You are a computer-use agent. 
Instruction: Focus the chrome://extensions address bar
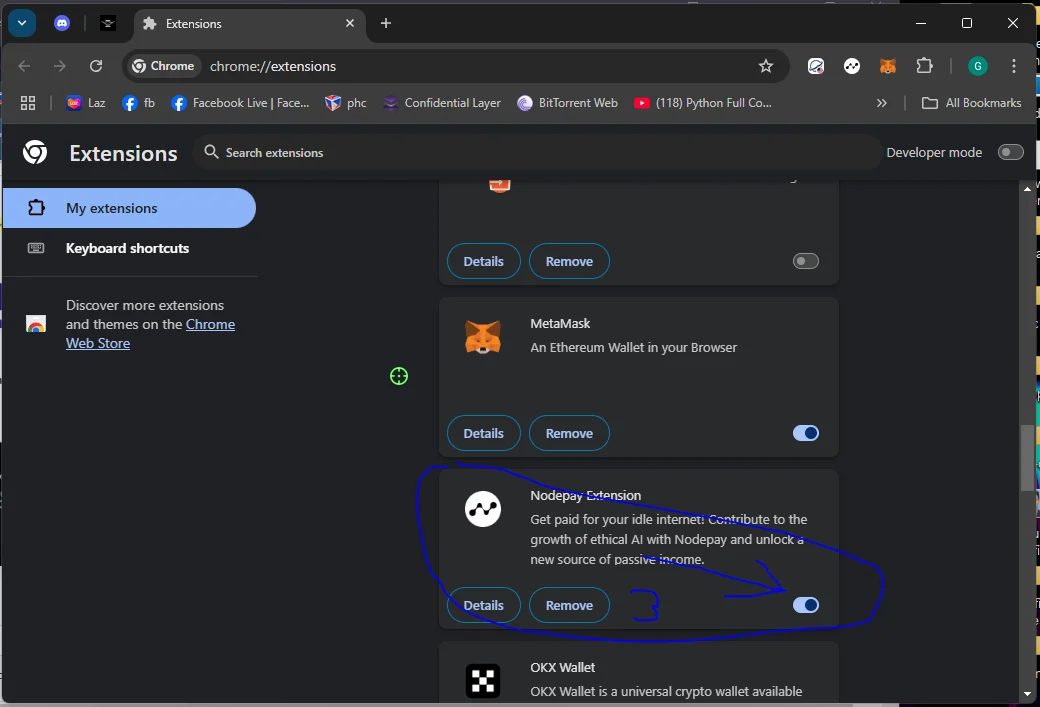point(273,66)
